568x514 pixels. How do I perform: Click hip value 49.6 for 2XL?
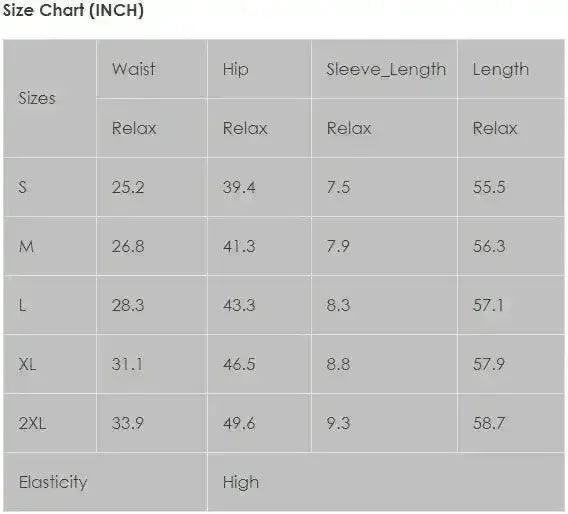tap(239, 423)
